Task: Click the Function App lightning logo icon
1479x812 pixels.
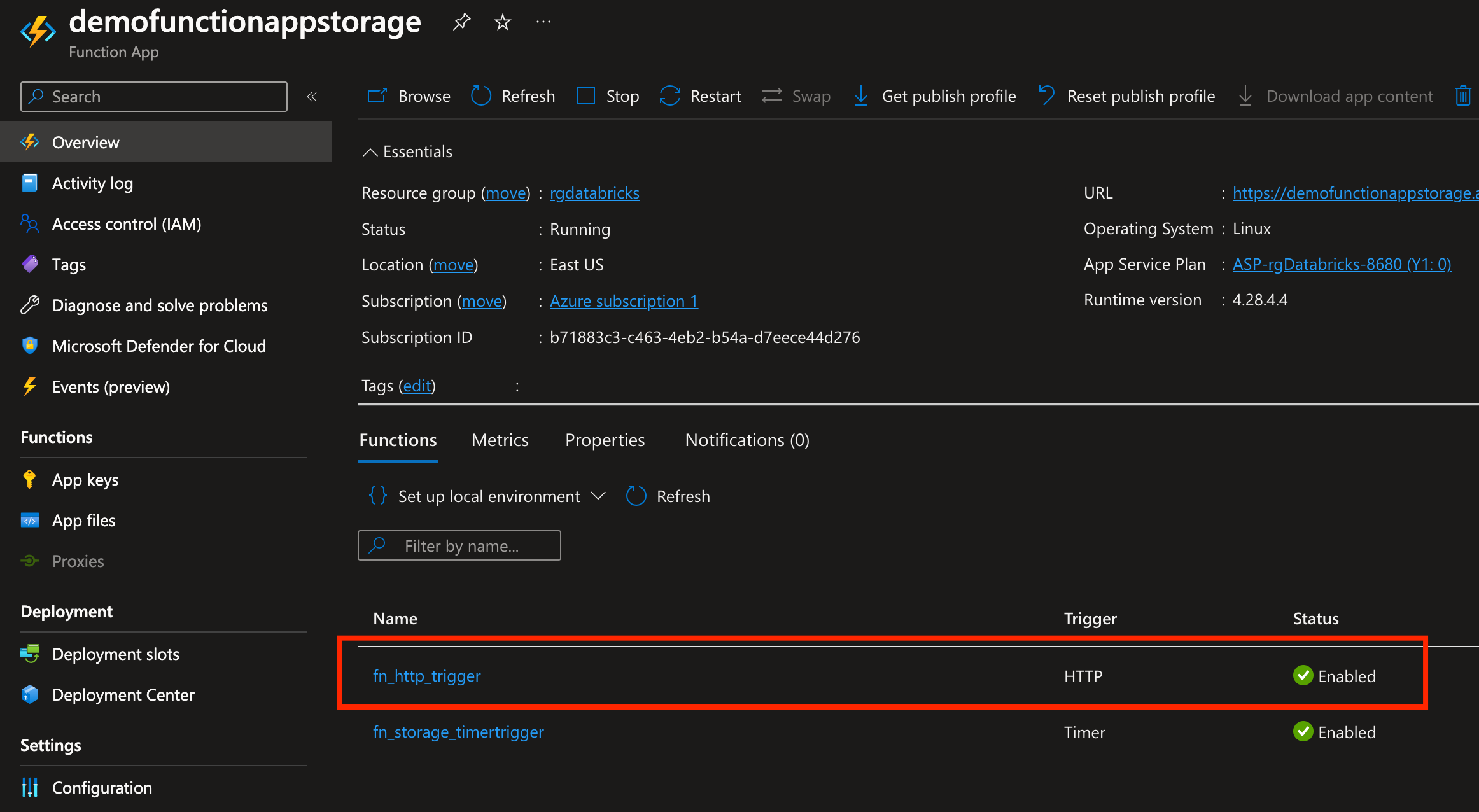Action: point(38,31)
